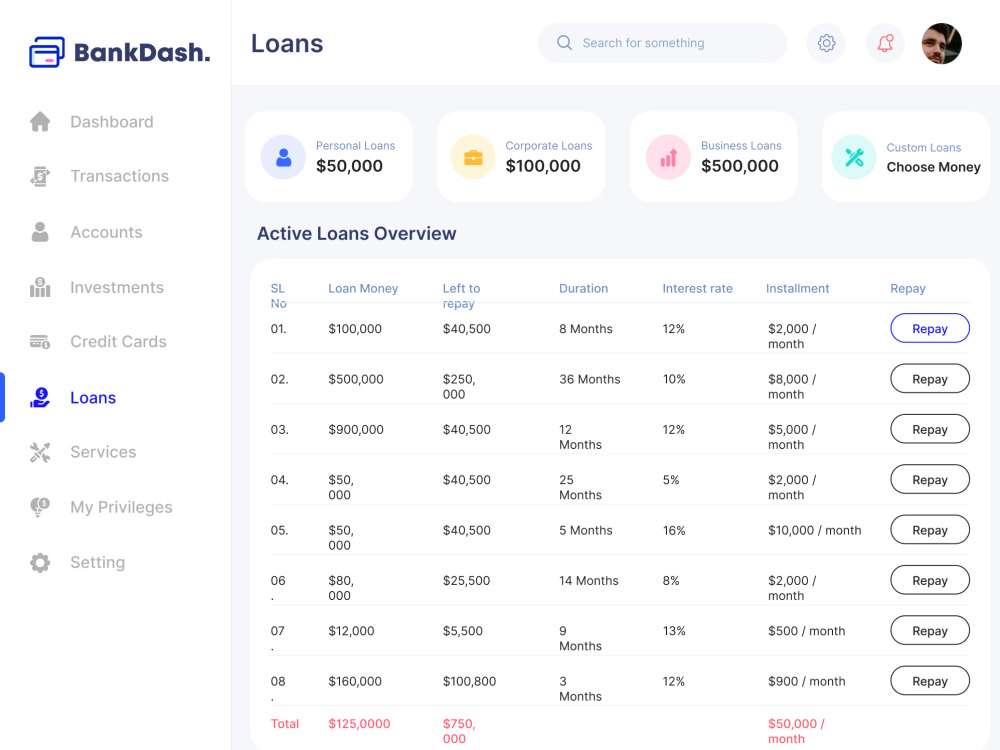The image size is (1000, 750).
Task: Repay loan 06 with $25,500 left
Action: 930,580
